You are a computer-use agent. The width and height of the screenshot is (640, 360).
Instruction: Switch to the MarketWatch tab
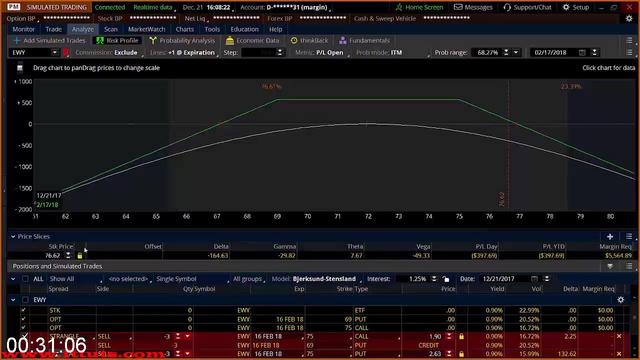[147, 29]
